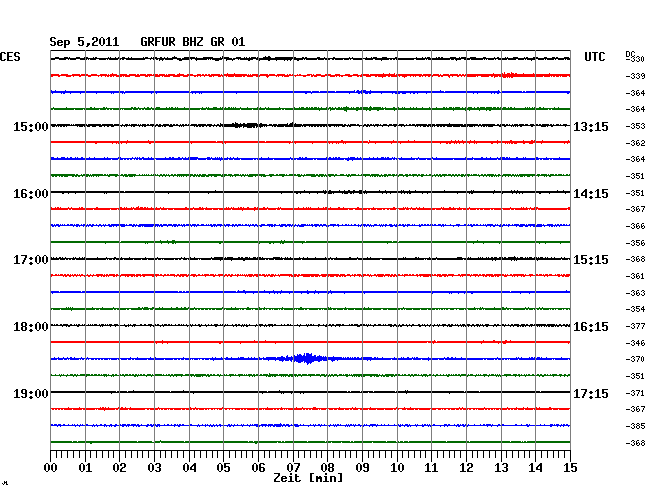Click the DC offset value "-362"
Viewport: 650px width, 494px height.
pyautogui.click(x=635, y=143)
